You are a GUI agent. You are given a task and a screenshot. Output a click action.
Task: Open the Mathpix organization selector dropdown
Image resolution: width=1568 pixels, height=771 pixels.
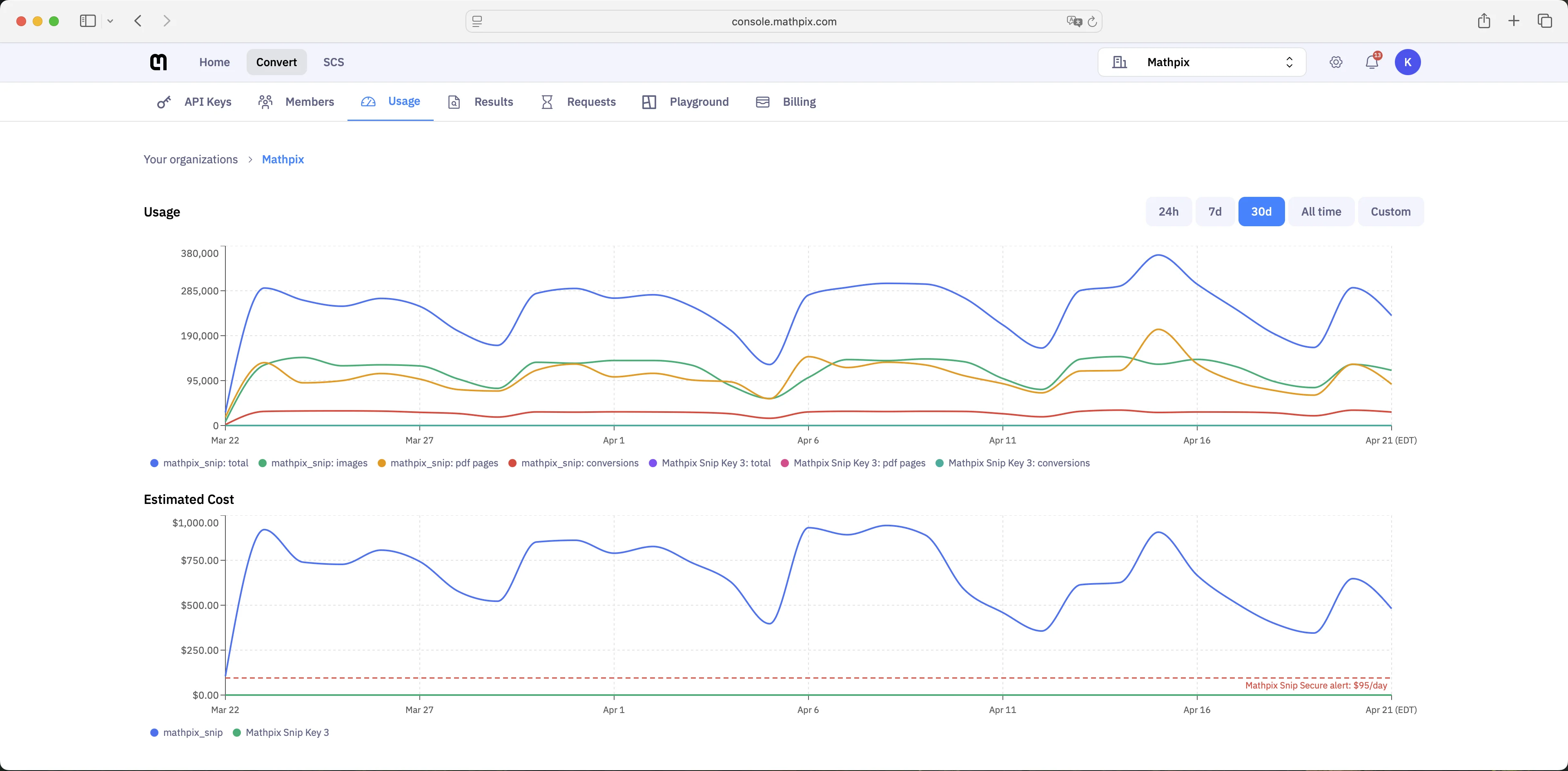(x=1202, y=62)
